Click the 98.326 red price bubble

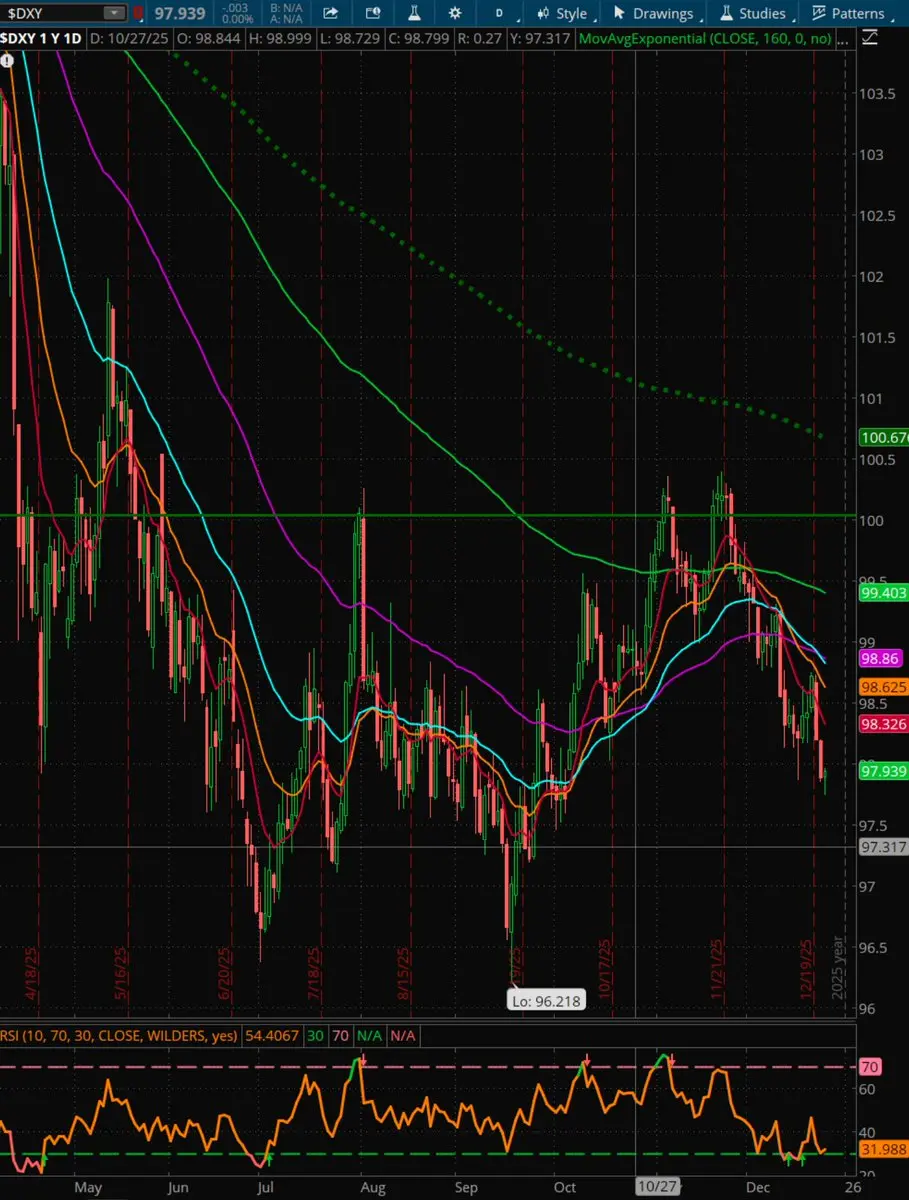pyautogui.click(x=883, y=724)
